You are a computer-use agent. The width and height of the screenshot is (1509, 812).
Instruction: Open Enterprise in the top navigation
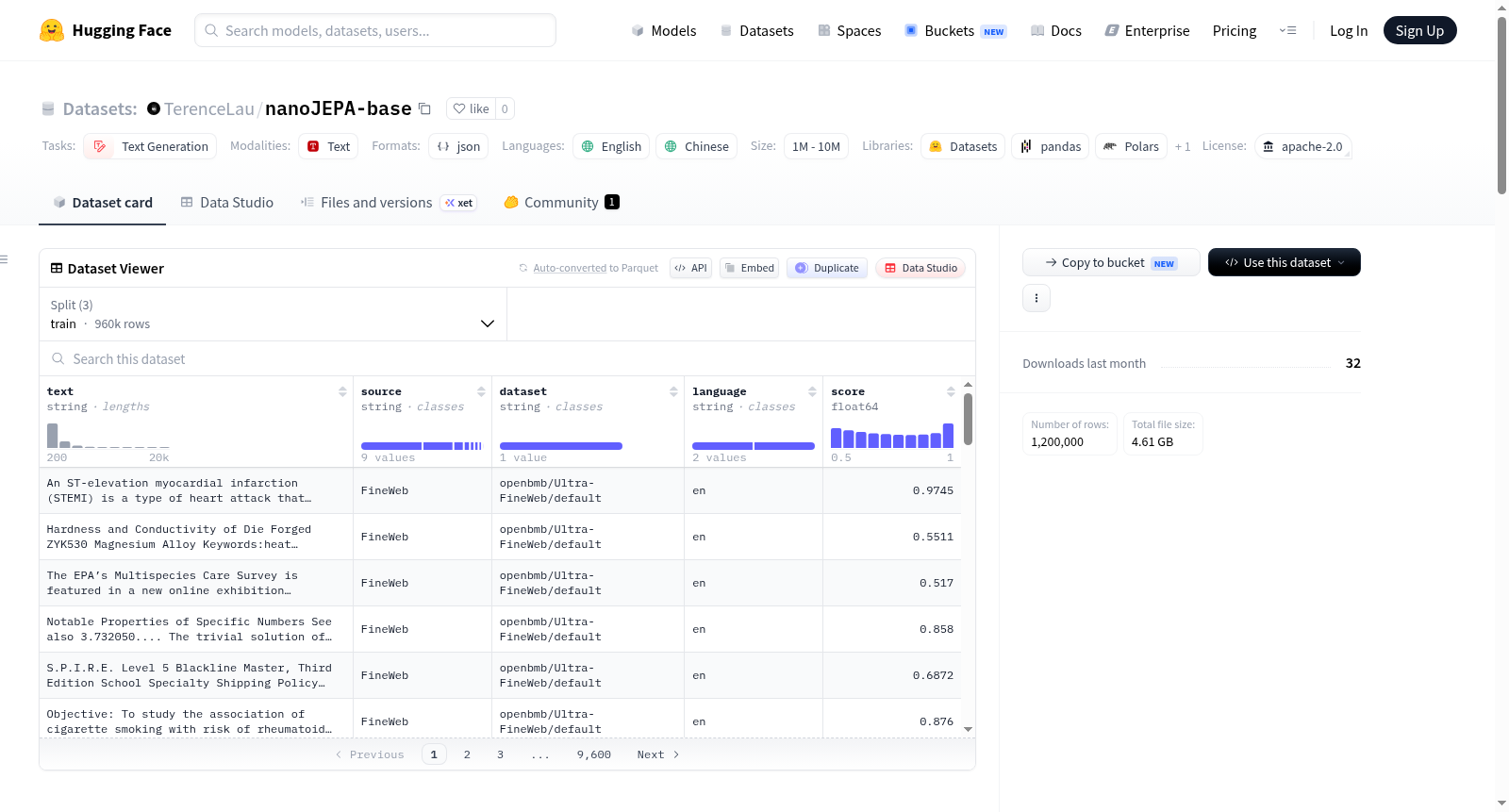point(1147,30)
